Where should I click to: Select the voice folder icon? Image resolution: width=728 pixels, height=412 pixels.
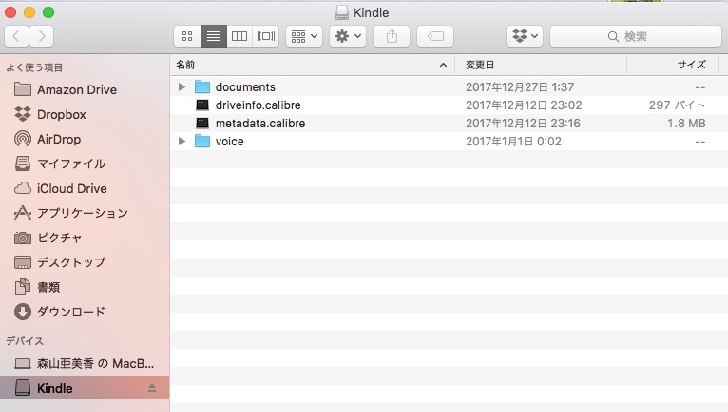(202, 141)
